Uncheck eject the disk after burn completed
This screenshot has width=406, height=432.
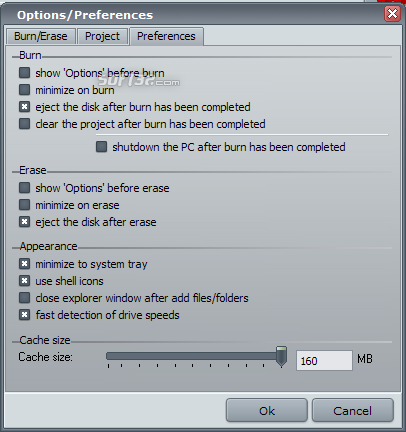[x=24, y=107]
